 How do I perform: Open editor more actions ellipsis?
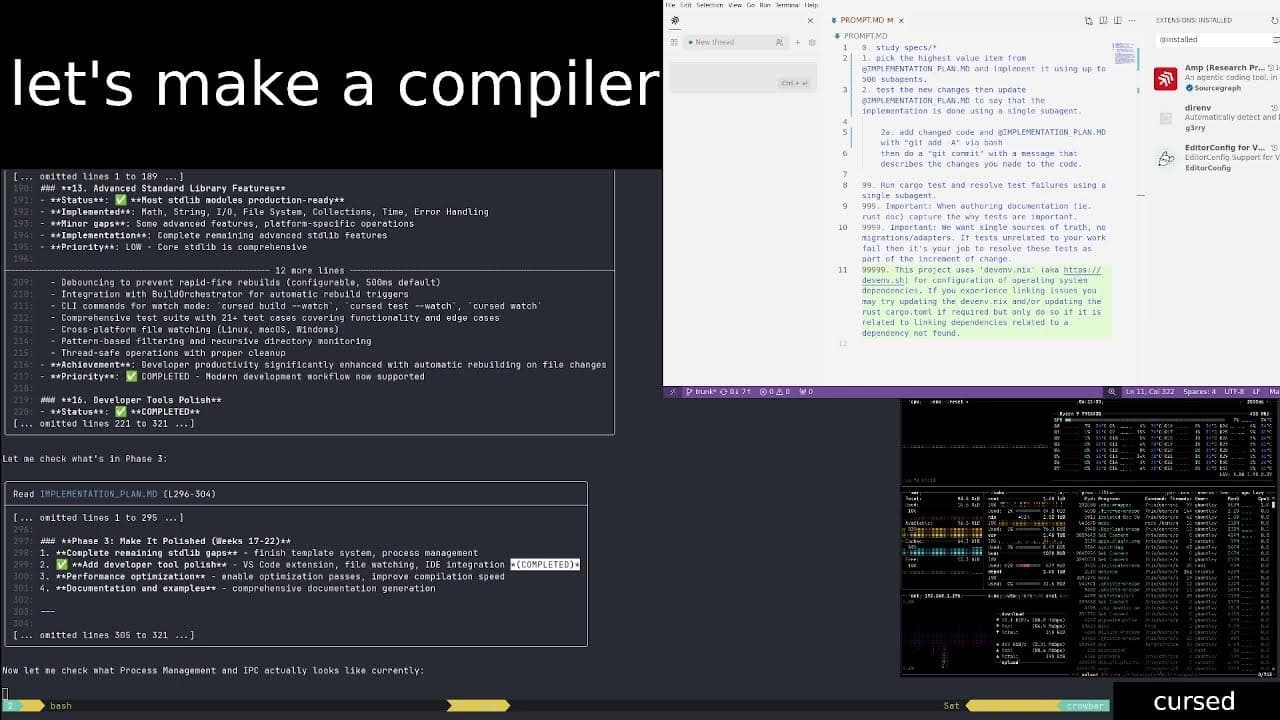[1131, 20]
